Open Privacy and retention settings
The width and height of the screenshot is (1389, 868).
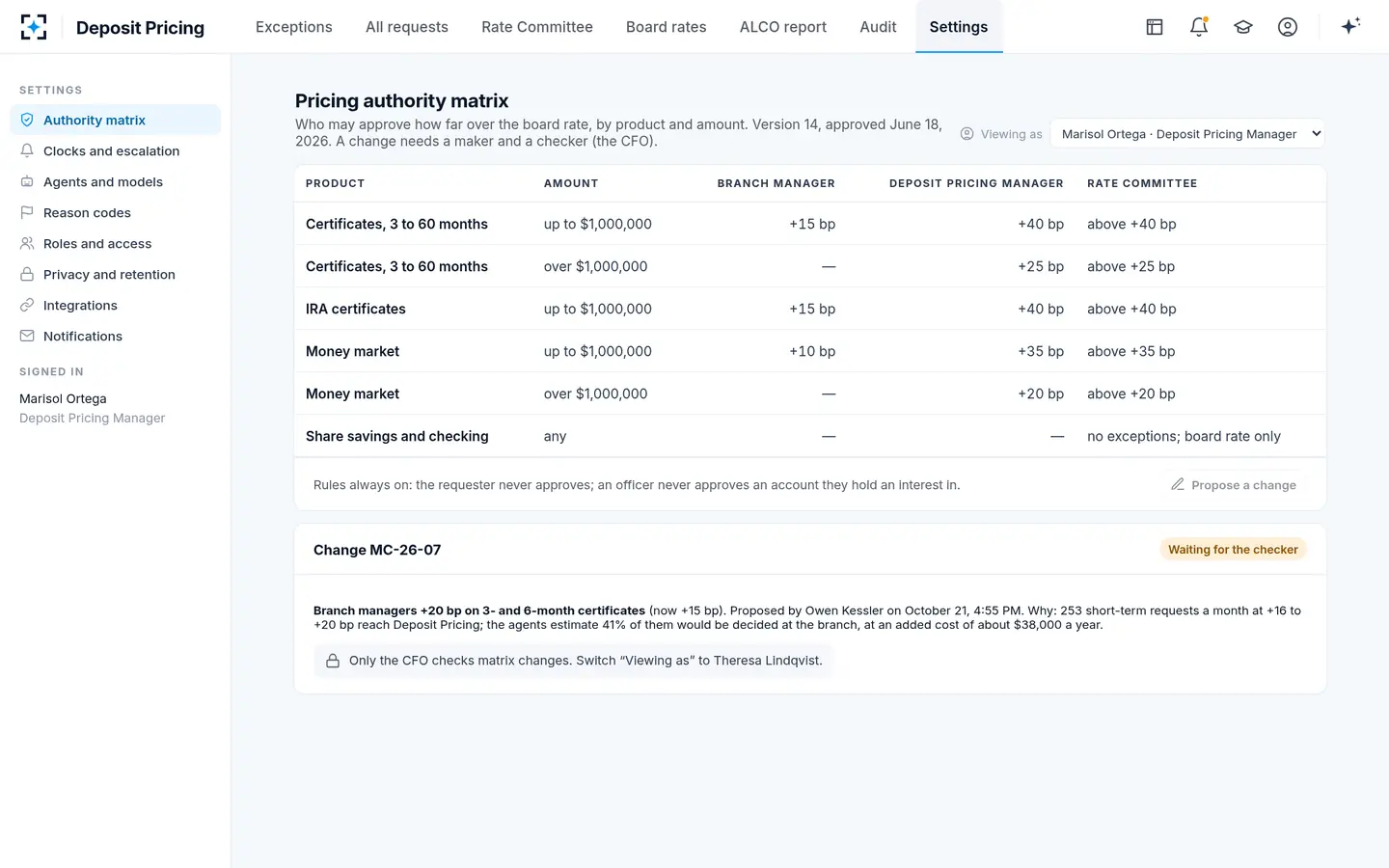pyautogui.click(x=115, y=275)
